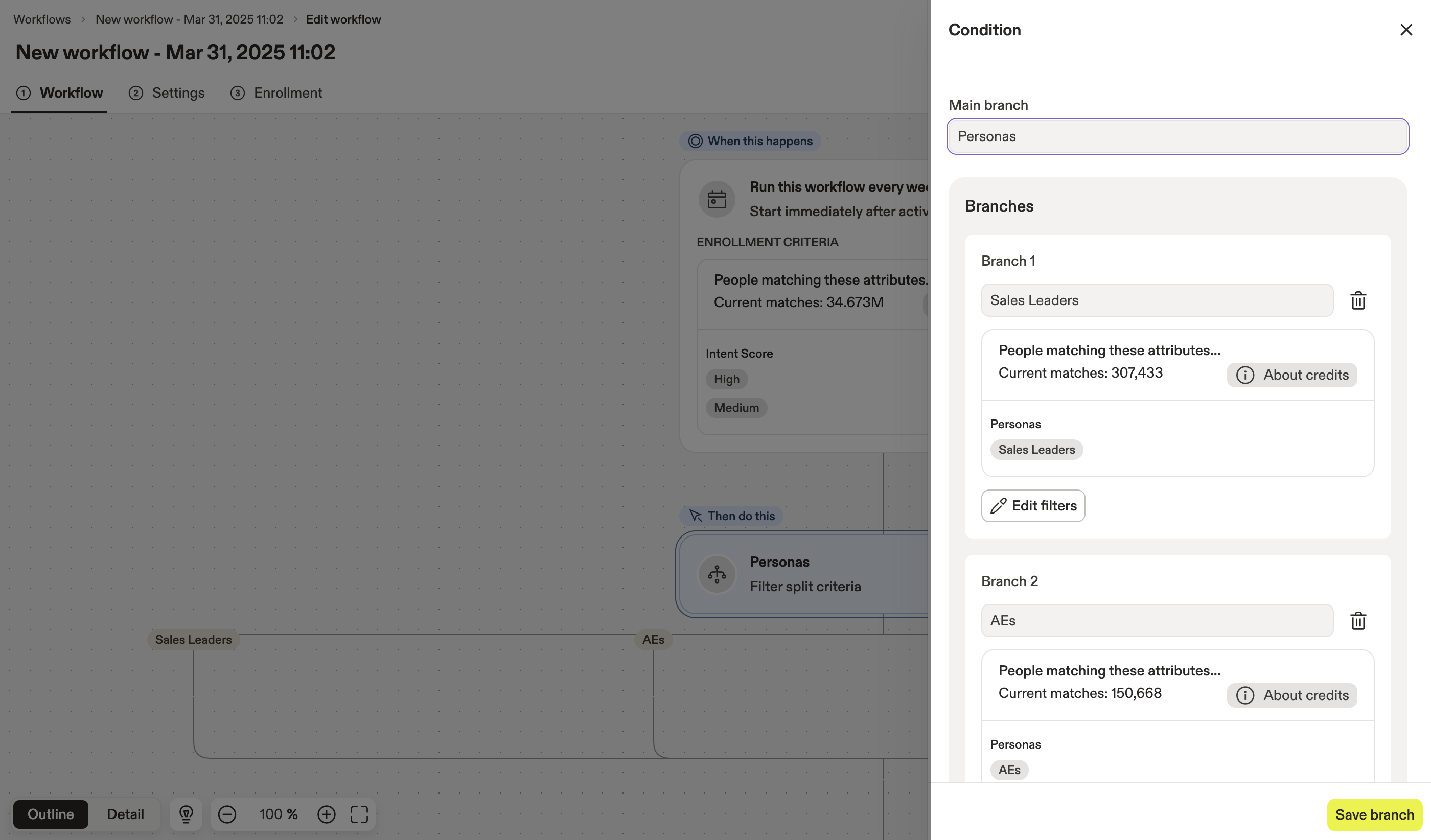Delete Branch 2 with trash icon
Screen dimensions: 1431x840
point(1358,620)
